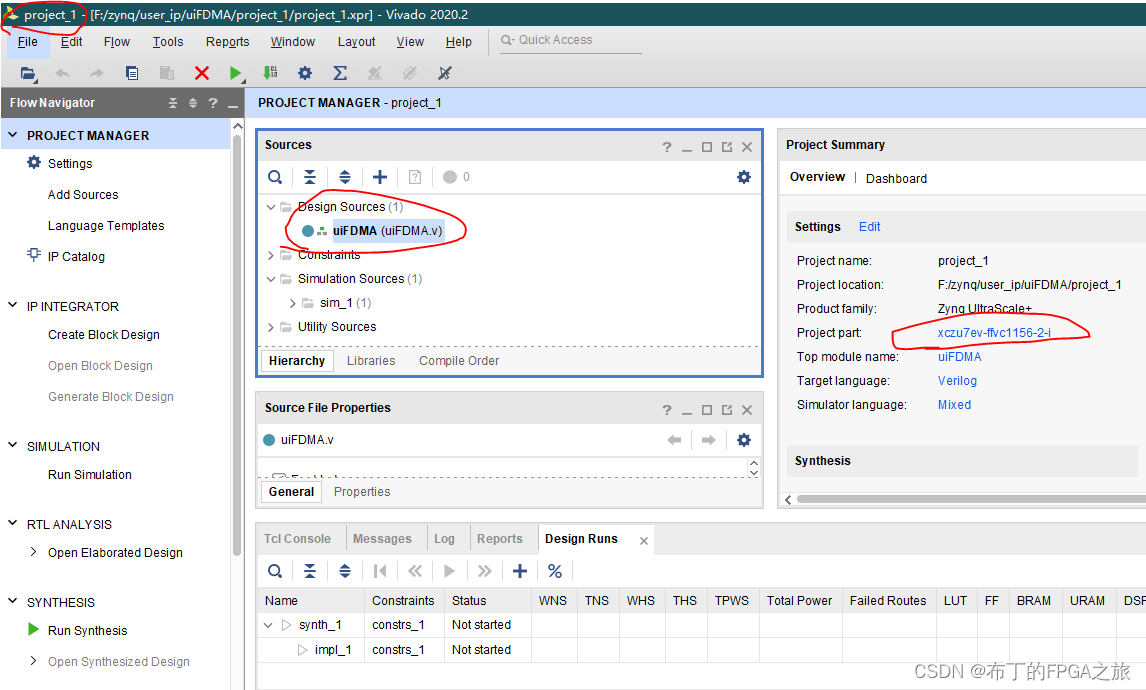The image size is (1146, 690).
Task: Collapse the RTL ANALYSIS section
Action: tap(12, 523)
